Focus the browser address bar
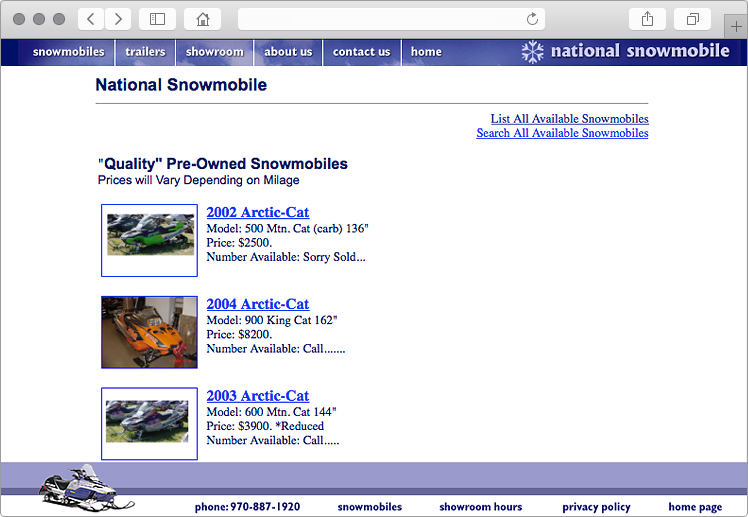This screenshot has width=748, height=517. tap(391, 19)
